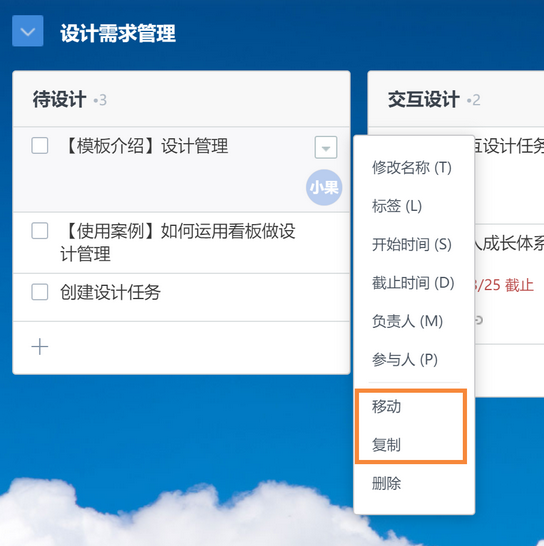This screenshot has width=544, height=546.
Task: Open the blue project dropdown beside 设计需求管理
Action: point(28,31)
